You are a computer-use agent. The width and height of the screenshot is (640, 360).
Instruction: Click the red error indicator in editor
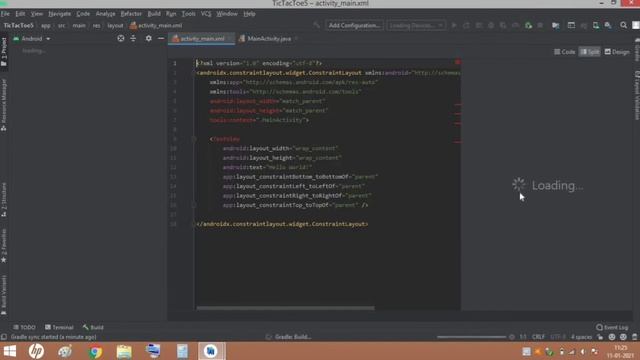tap(458, 62)
